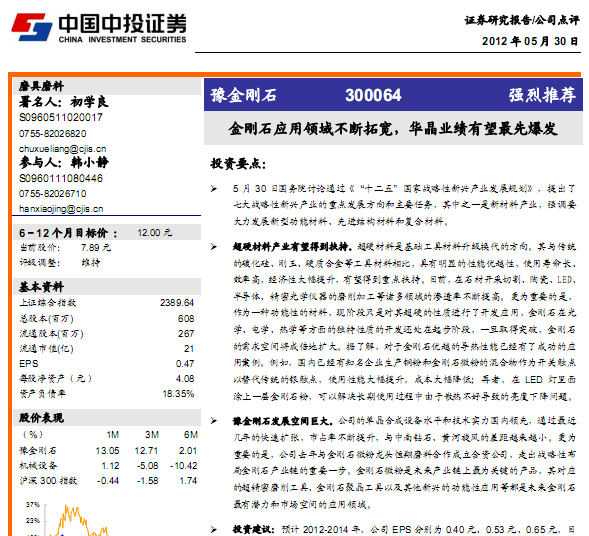The height and width of the screenshot is (536, 589).
Task: Click the red and blue company logo
Action: (32, 27)
